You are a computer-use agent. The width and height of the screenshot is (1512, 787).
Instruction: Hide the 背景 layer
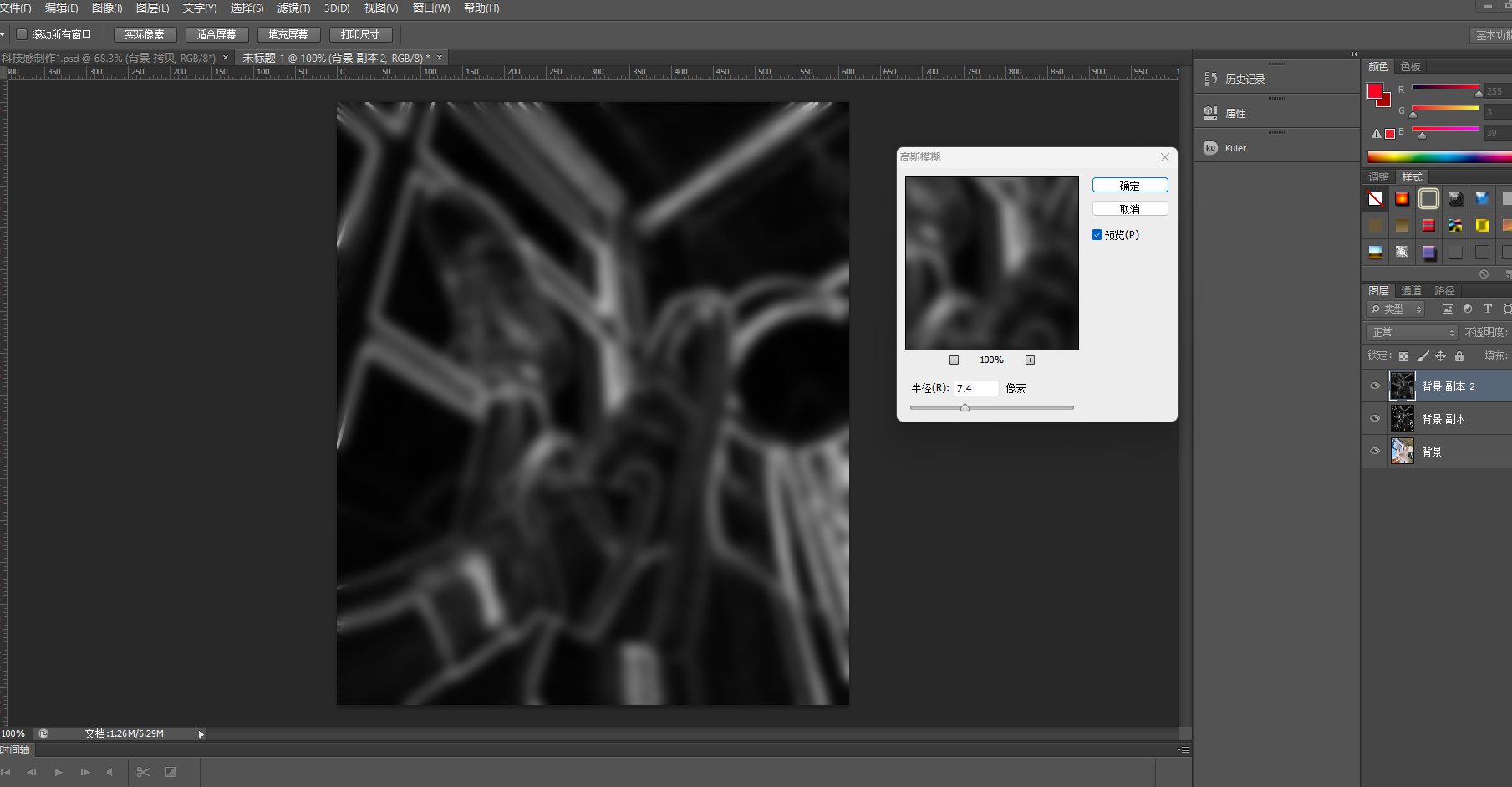pyautogui.click(x=1375, y=452)
